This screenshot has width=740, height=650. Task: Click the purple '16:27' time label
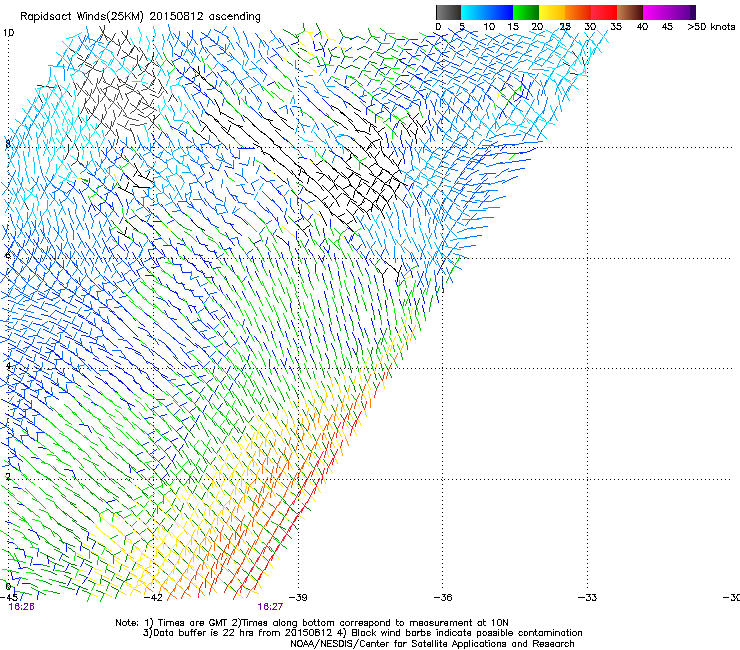270,607
